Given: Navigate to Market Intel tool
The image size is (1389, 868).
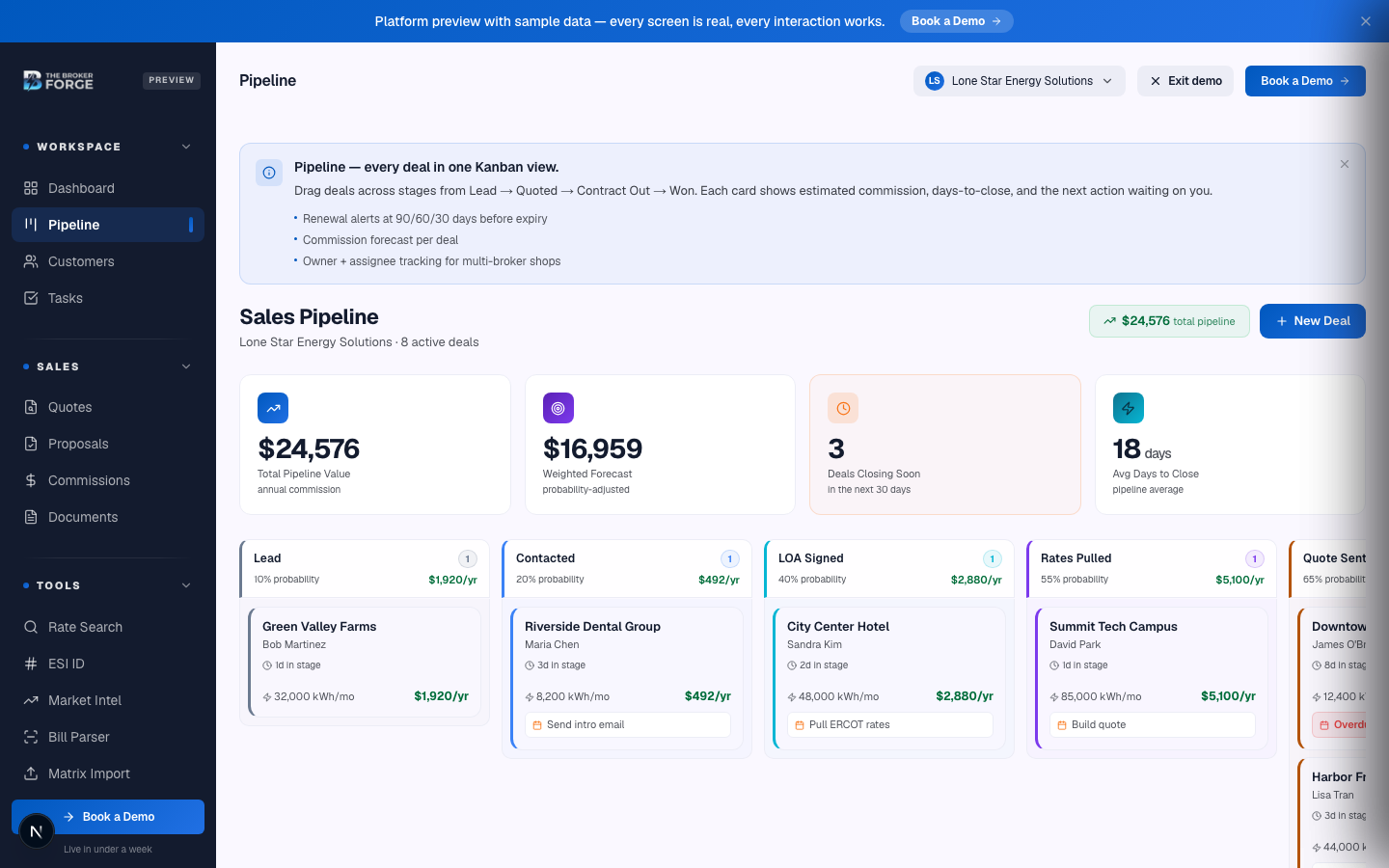Looking at the screenshot, I should [x=108, y=700].
